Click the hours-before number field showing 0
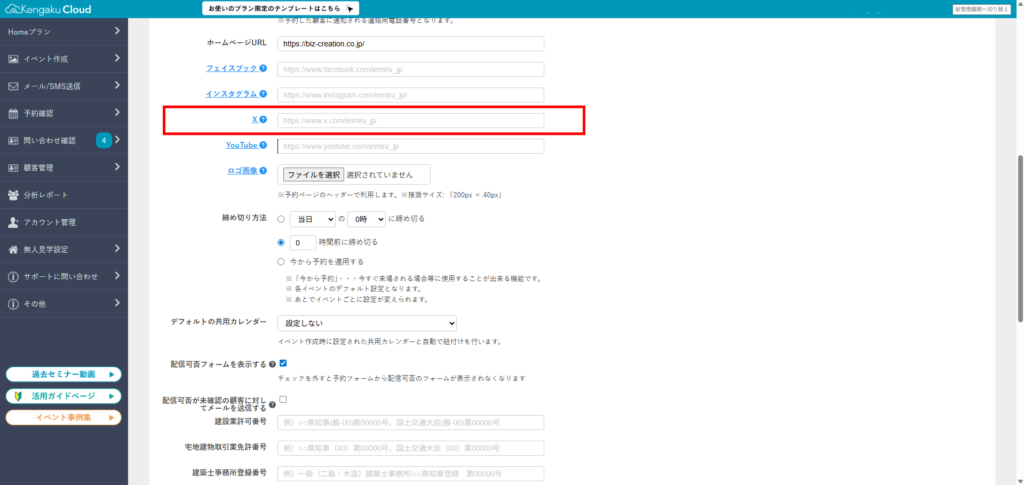Screen dimensions: 1024x485 pyautogui.click(x=303, y=242)
